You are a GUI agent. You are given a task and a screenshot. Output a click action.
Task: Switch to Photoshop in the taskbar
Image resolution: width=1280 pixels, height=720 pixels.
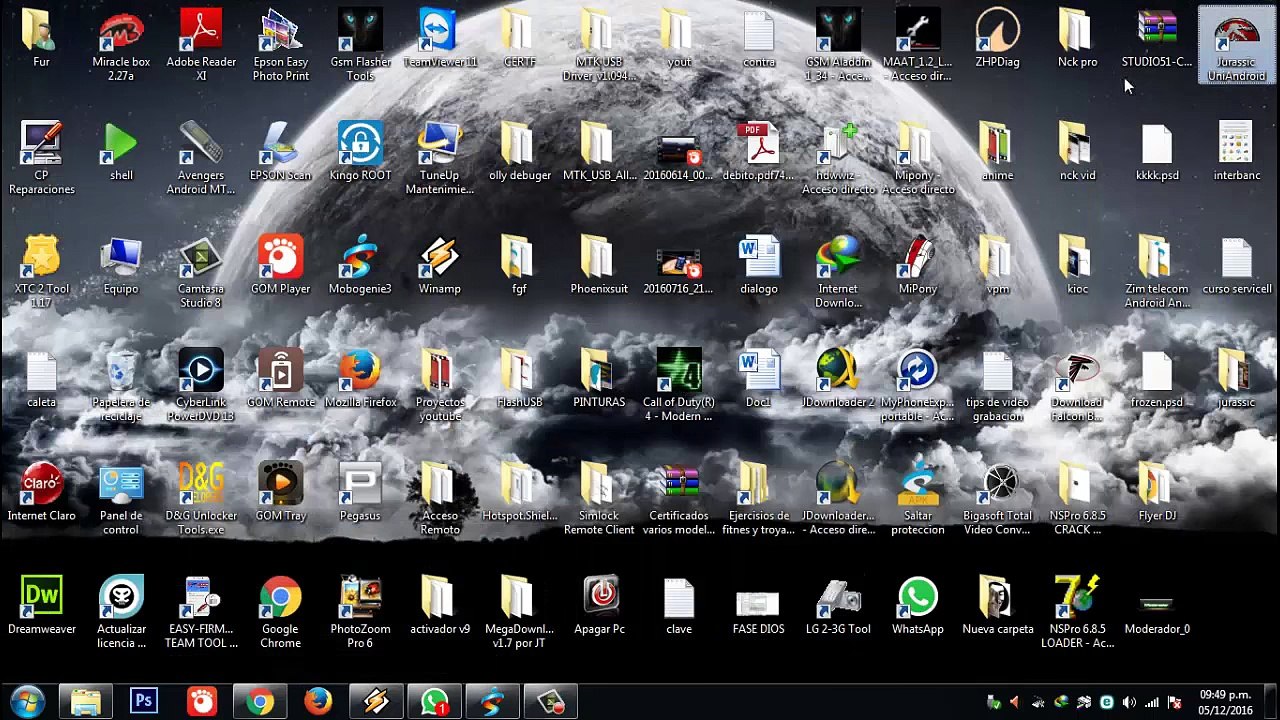144,702
